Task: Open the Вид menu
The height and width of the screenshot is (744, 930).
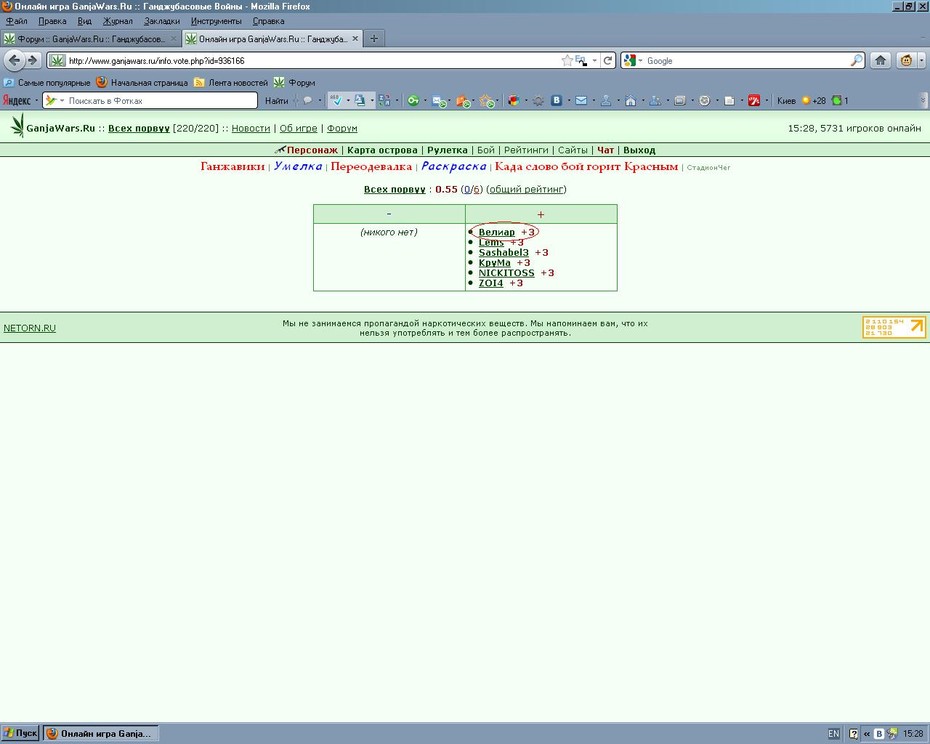Action: (84, 21)
